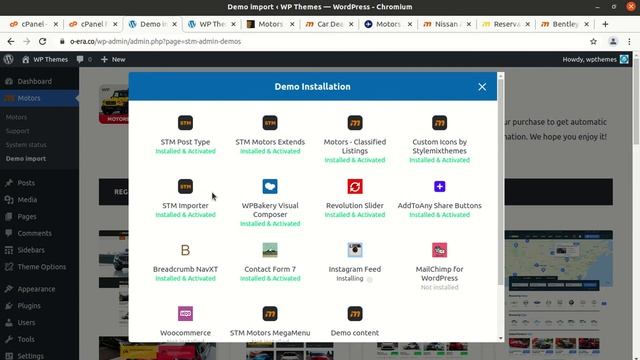Click the WPBakery Visual Composer icon
This screenshot has width=640, height=360.
[270, 187]
